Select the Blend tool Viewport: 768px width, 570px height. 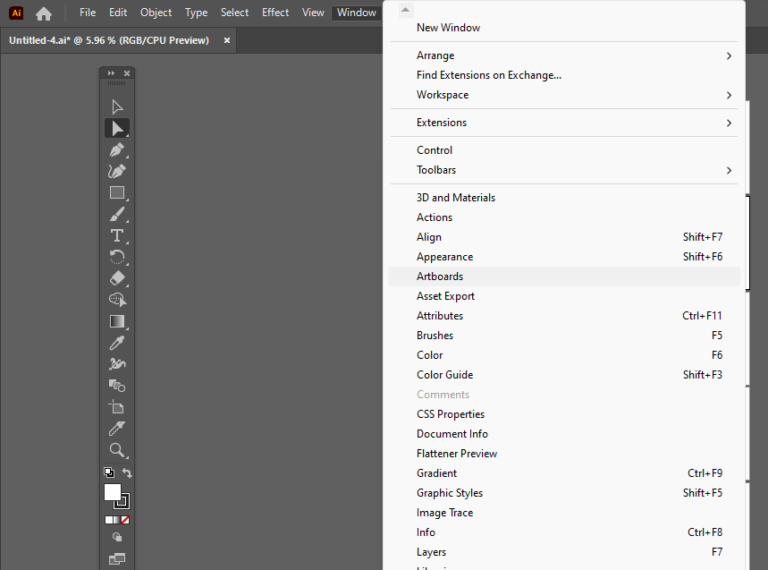coord(117,385)
